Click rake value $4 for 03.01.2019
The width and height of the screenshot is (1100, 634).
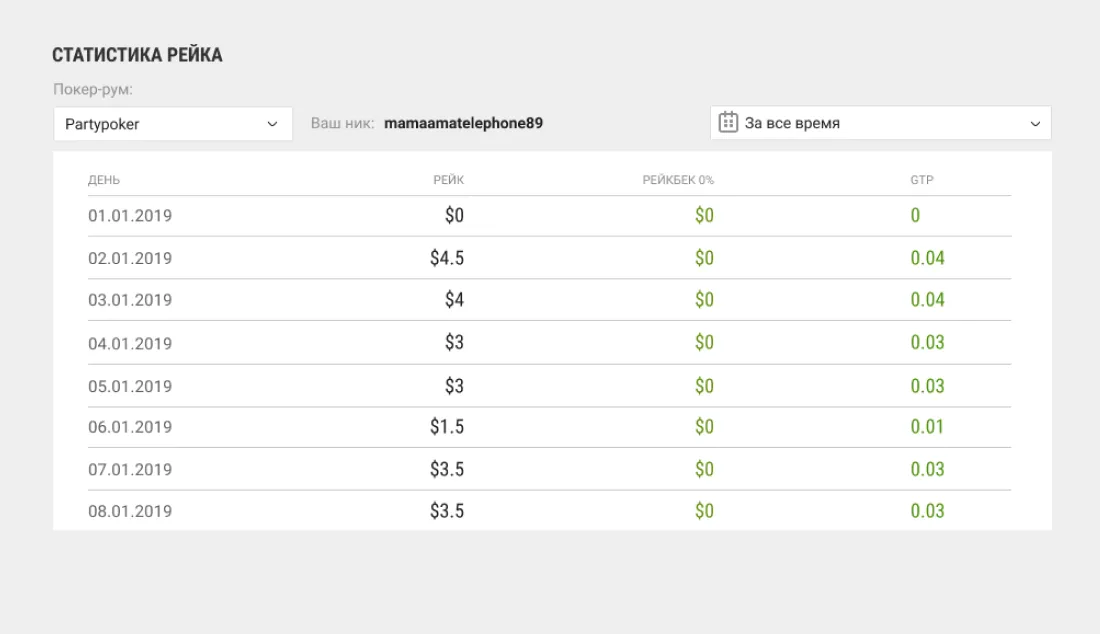click(x=454, y=299)
